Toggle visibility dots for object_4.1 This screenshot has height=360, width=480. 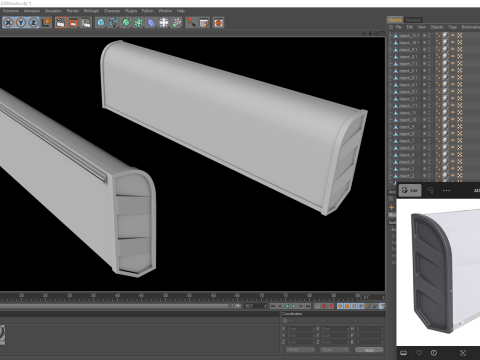(429, 85)
